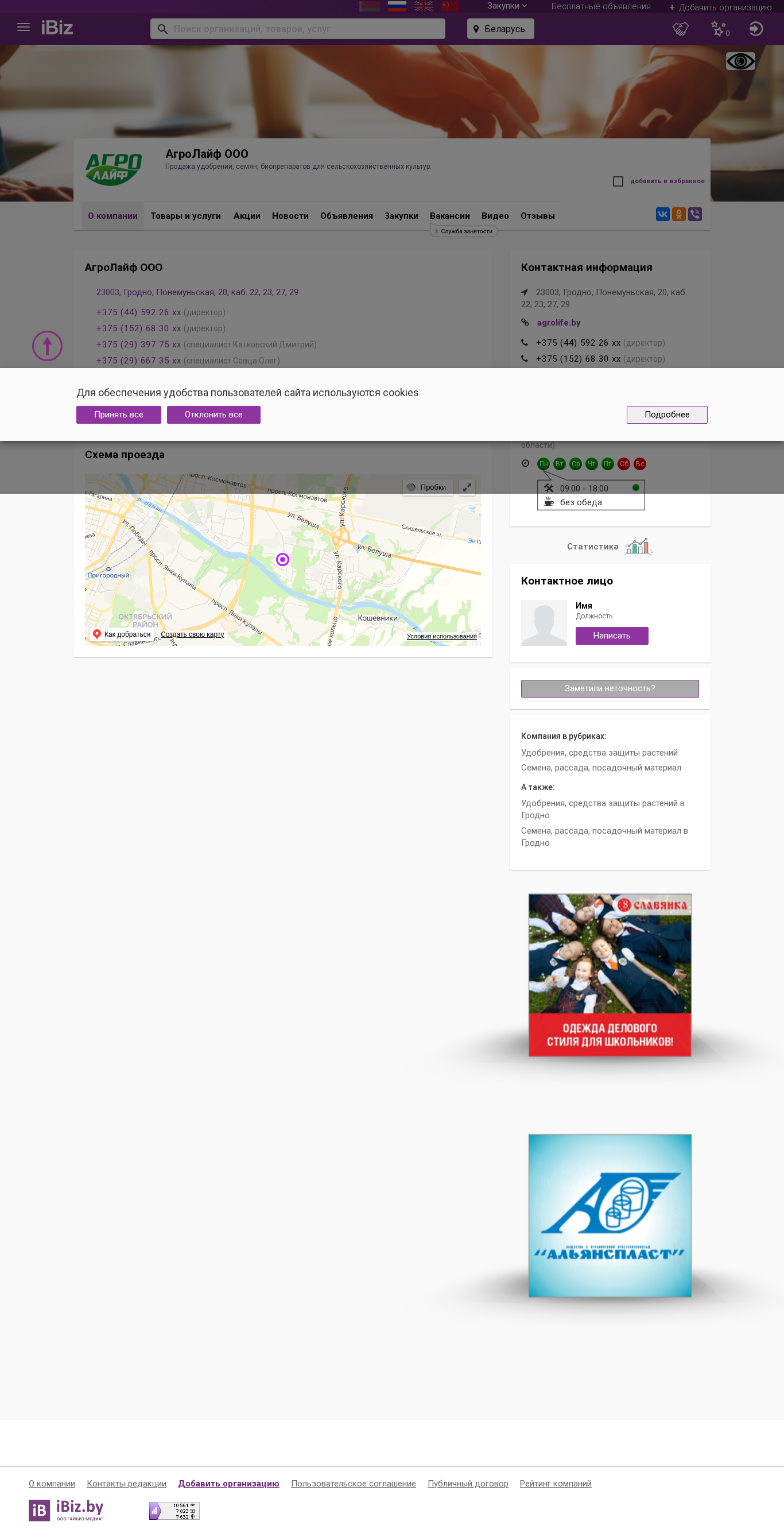The image size is (784, 1537).
Task: Click Принять все cookies button
Action: pyautogui.click(x=119, y=415)
